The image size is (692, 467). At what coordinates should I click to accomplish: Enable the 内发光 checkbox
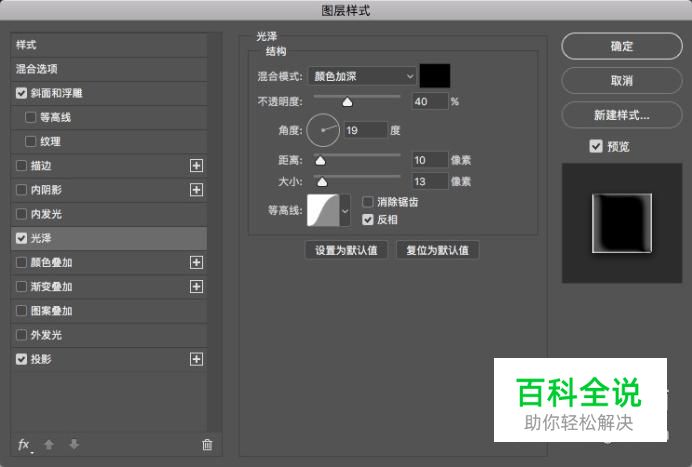21,214
